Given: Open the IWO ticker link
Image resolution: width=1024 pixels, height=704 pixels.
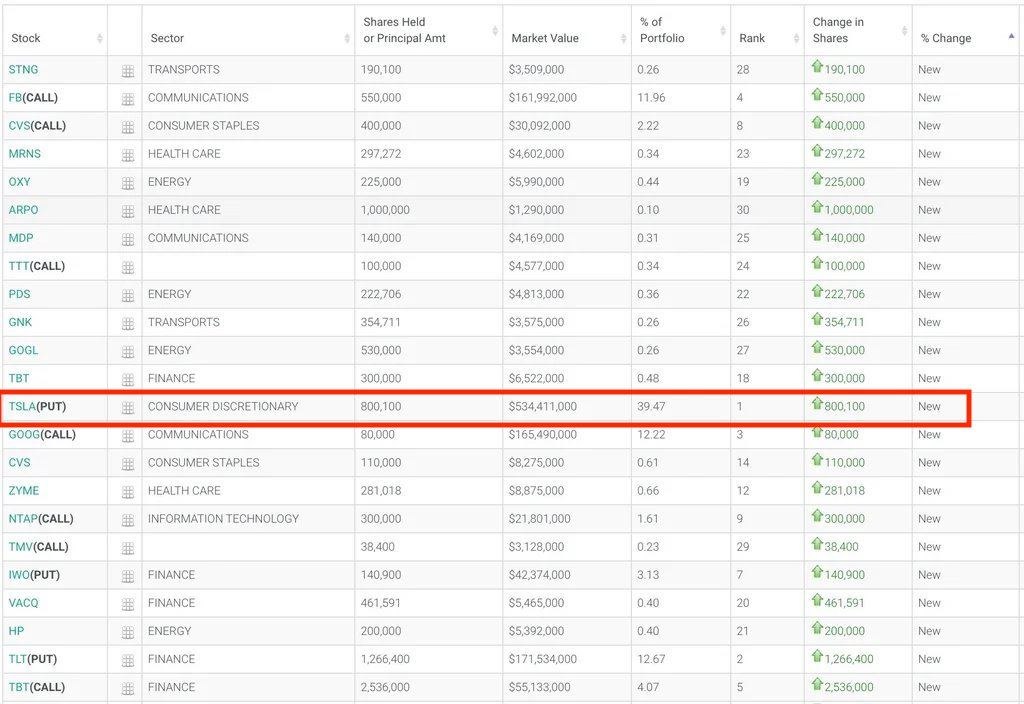Looking at the screenshot, I should 19,575.
